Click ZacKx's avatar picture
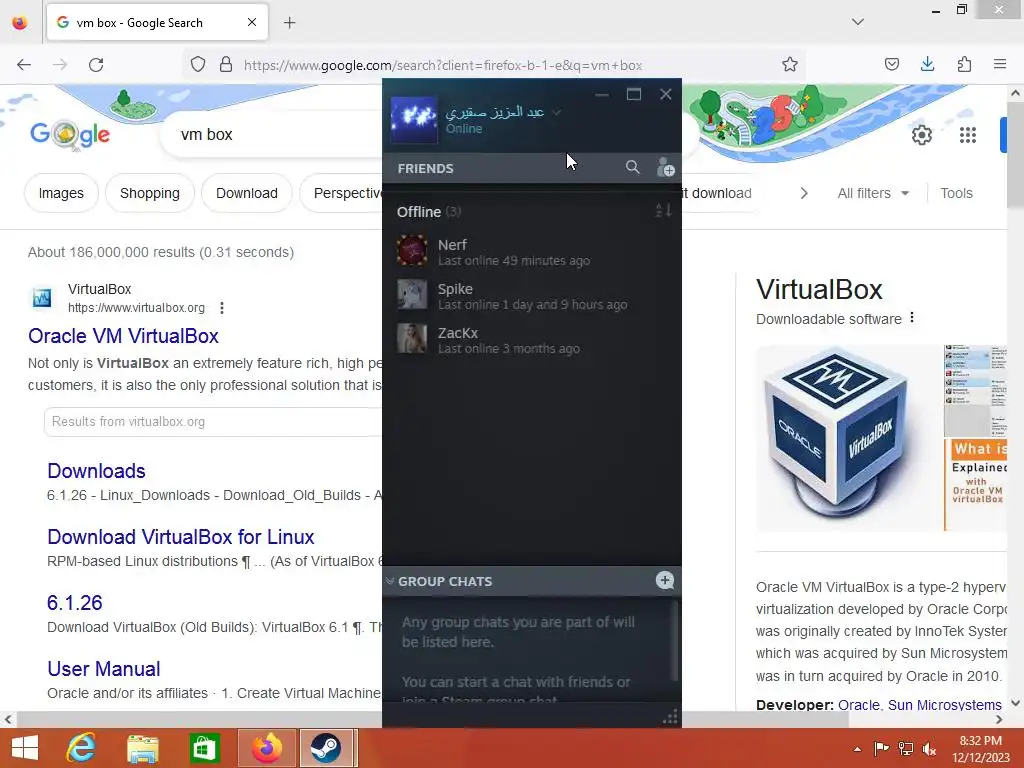 click(x=412, y=338)
